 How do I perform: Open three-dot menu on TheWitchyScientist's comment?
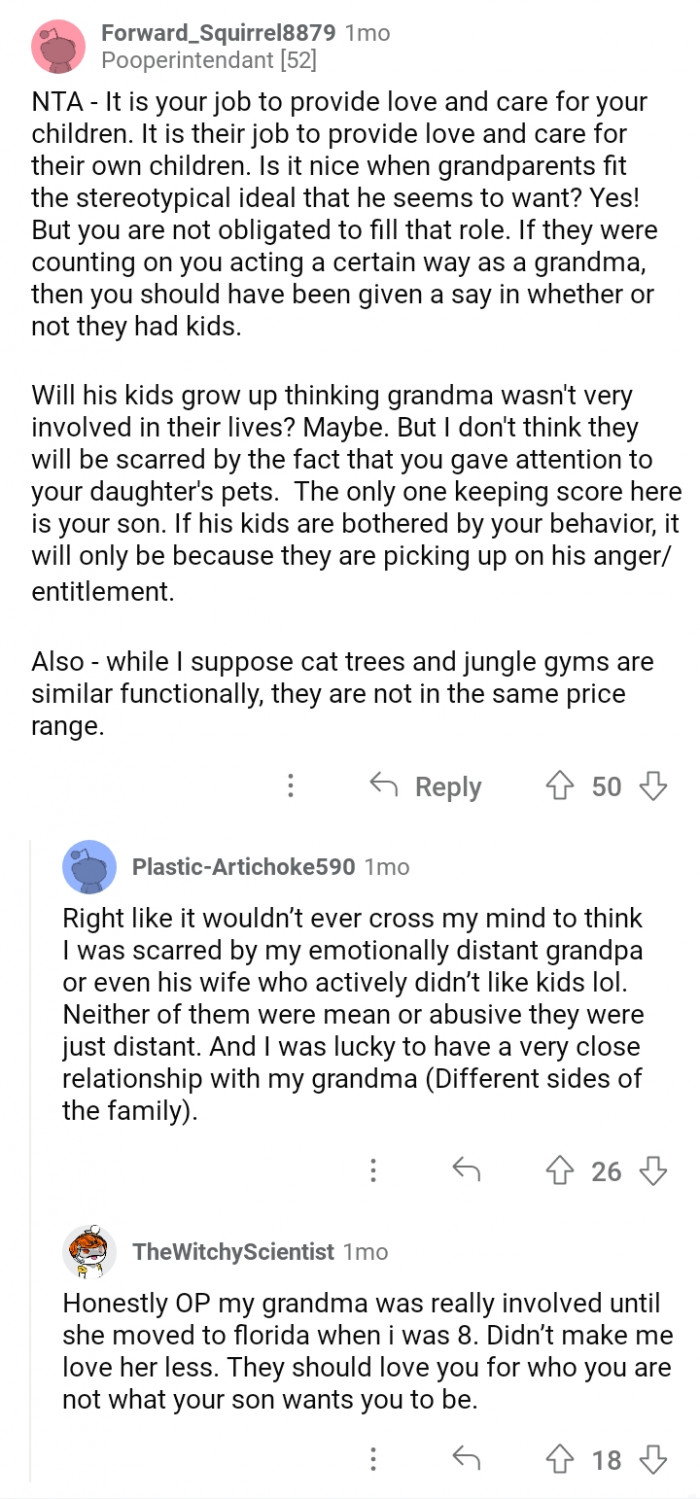coord(373,1460)
